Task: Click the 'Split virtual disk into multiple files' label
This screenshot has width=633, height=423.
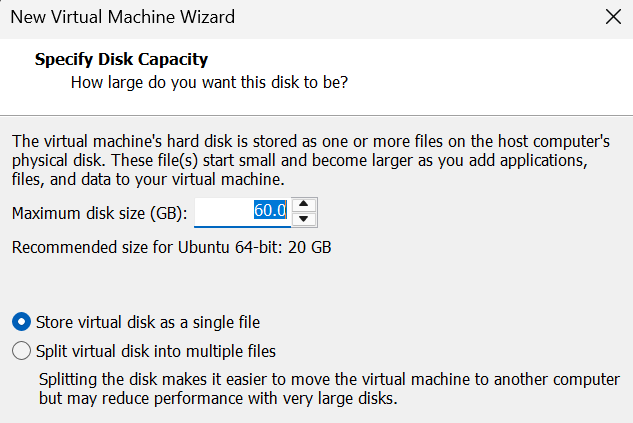Action: coord(155,351)
